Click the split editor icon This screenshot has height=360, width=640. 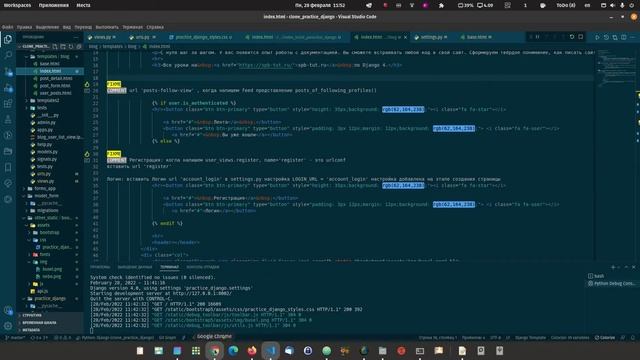tap(624, 37)
